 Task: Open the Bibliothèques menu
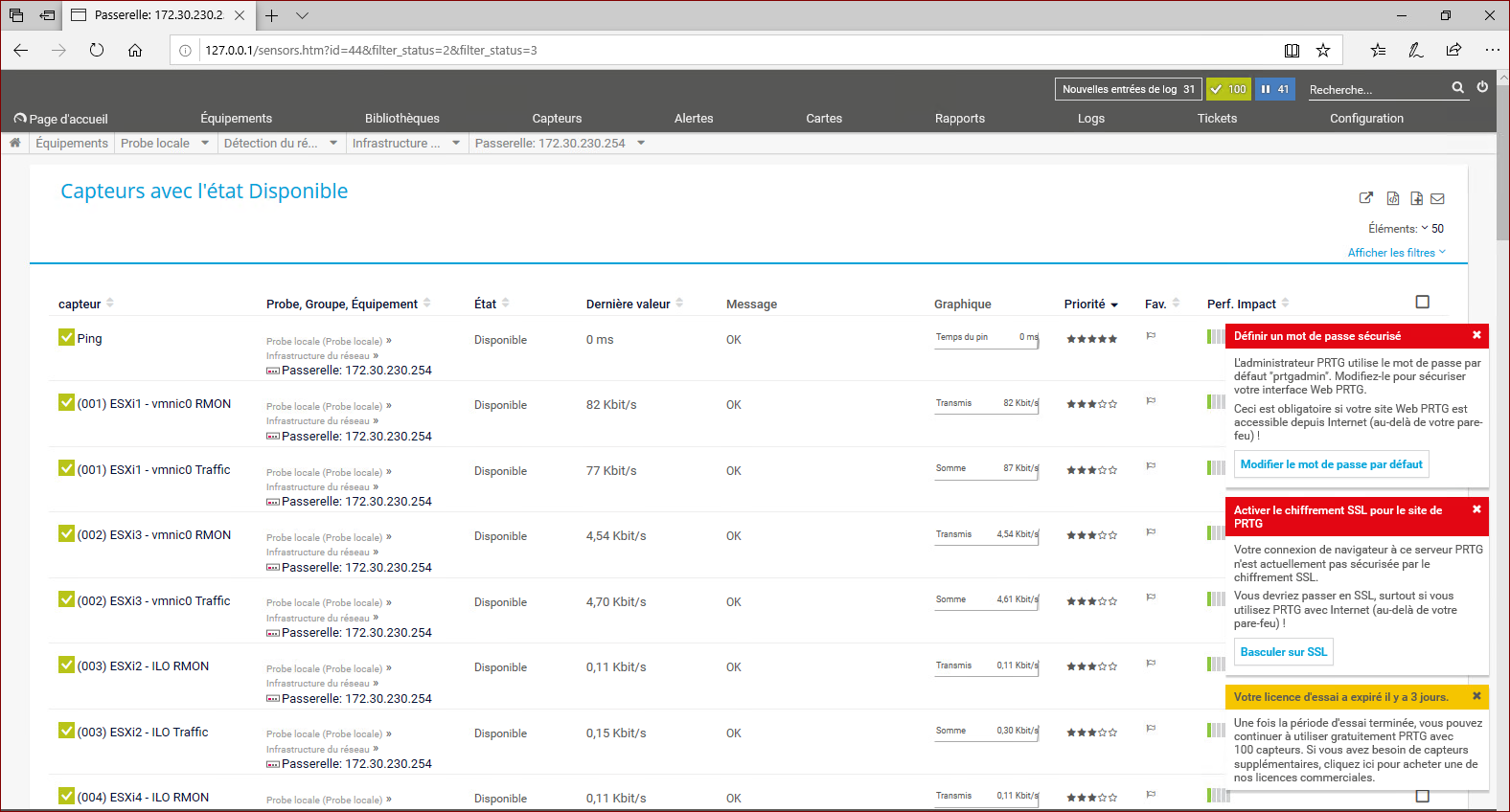point(402,118)
